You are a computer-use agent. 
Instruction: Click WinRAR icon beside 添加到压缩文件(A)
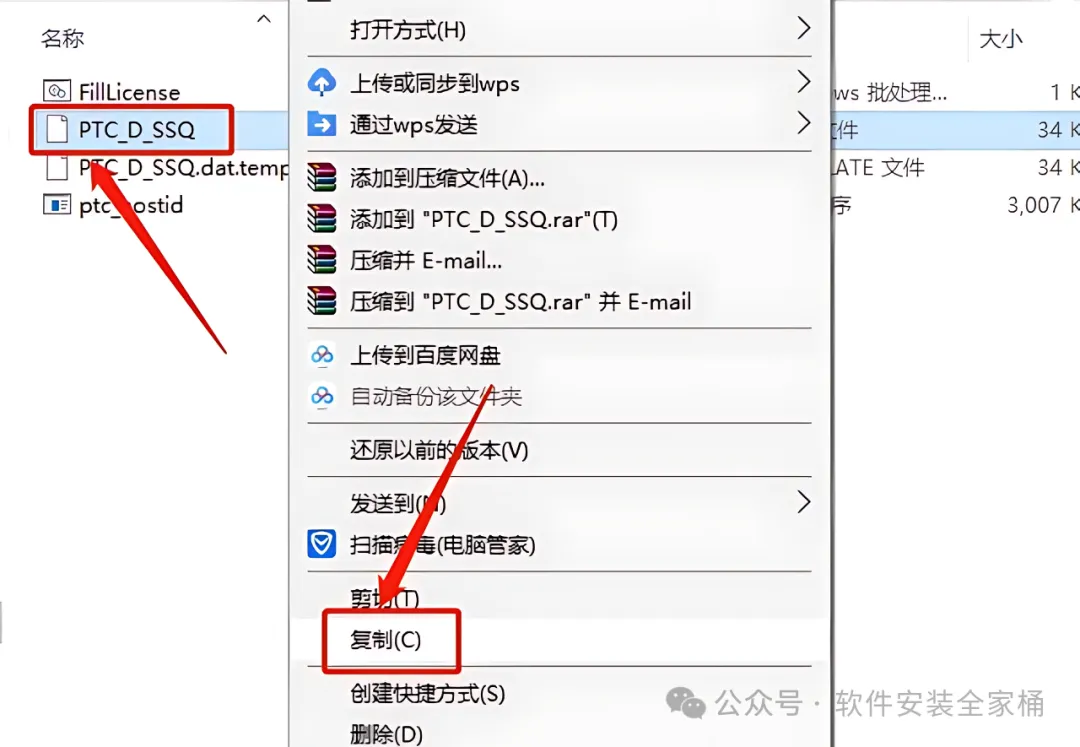(322, 178)
